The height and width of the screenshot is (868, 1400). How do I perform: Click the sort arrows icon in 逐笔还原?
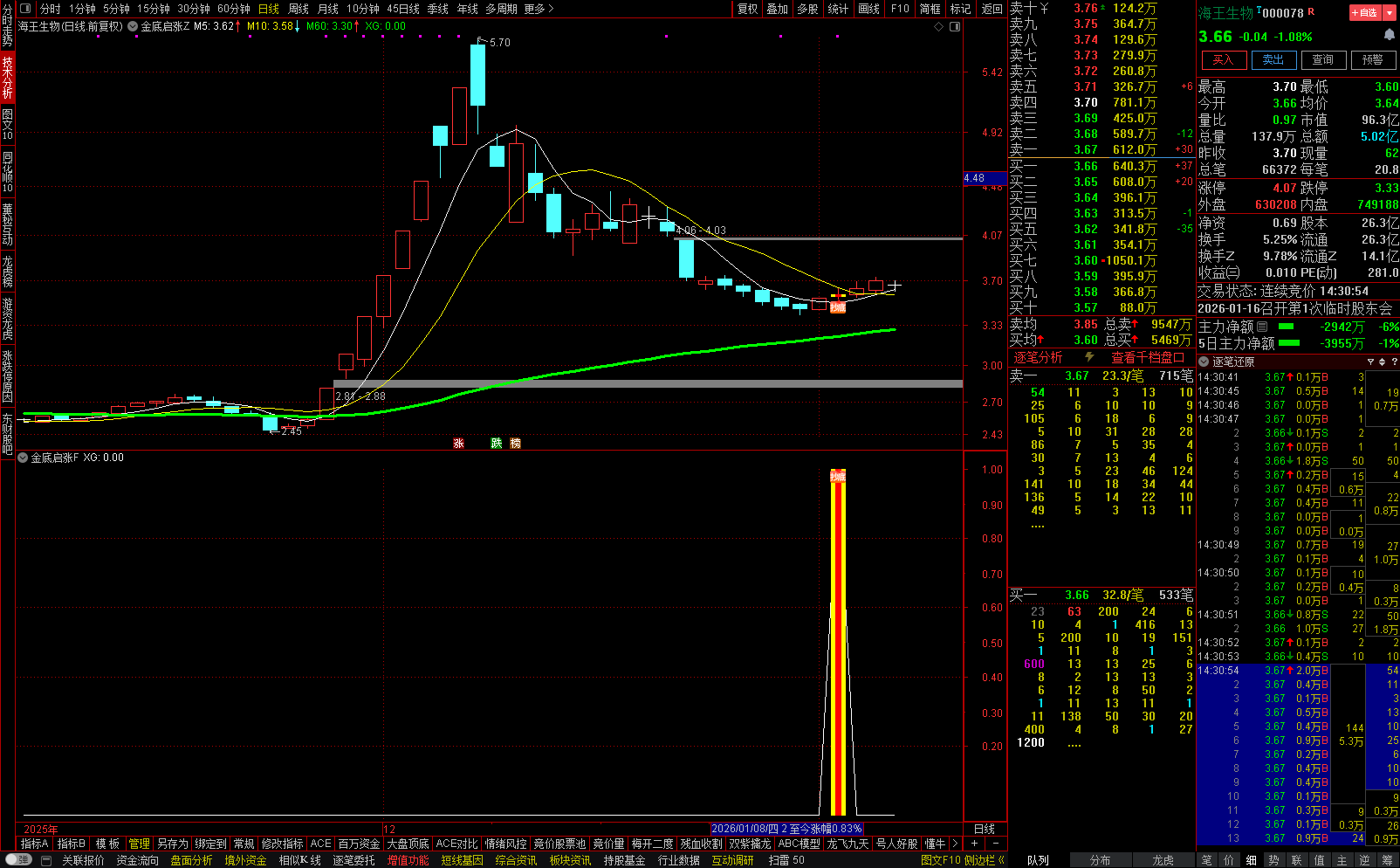pos(1383,362)
